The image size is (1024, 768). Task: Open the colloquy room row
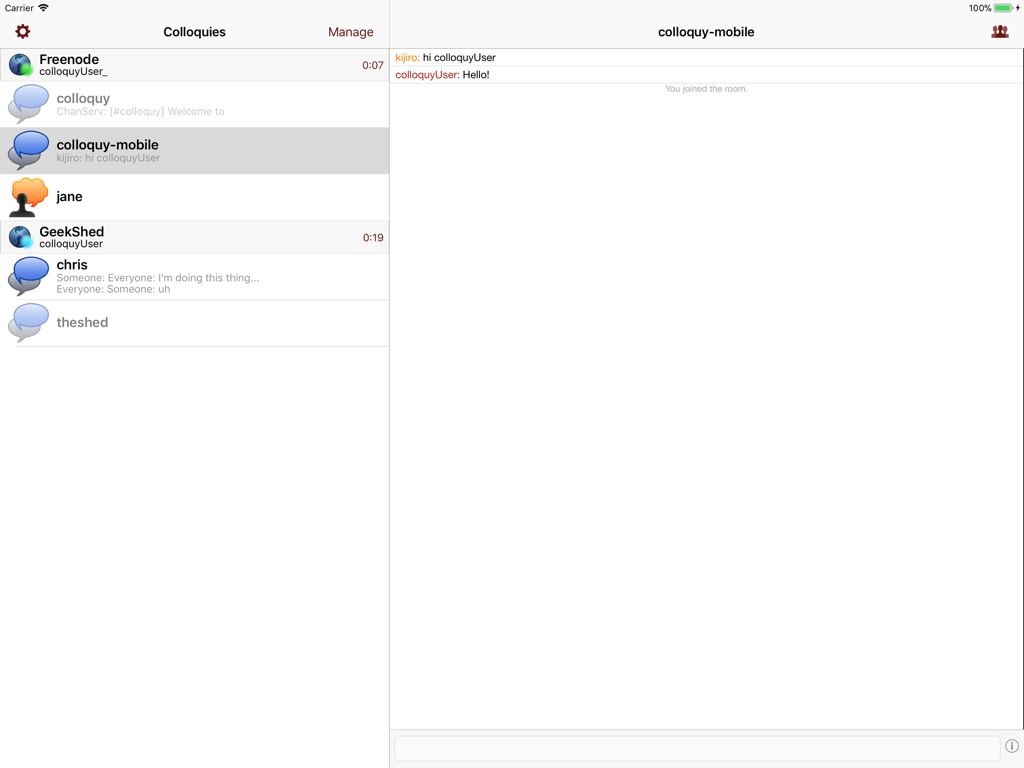pyautogui.click(x=195, y=104)
